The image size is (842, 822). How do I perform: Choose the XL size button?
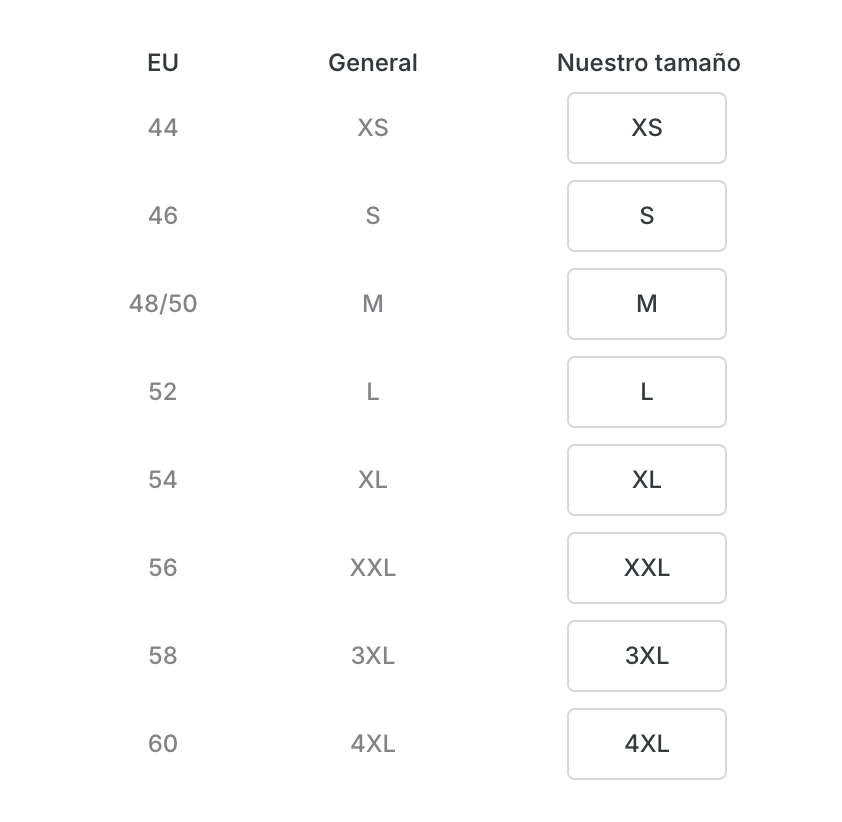(x=646, y=480)
